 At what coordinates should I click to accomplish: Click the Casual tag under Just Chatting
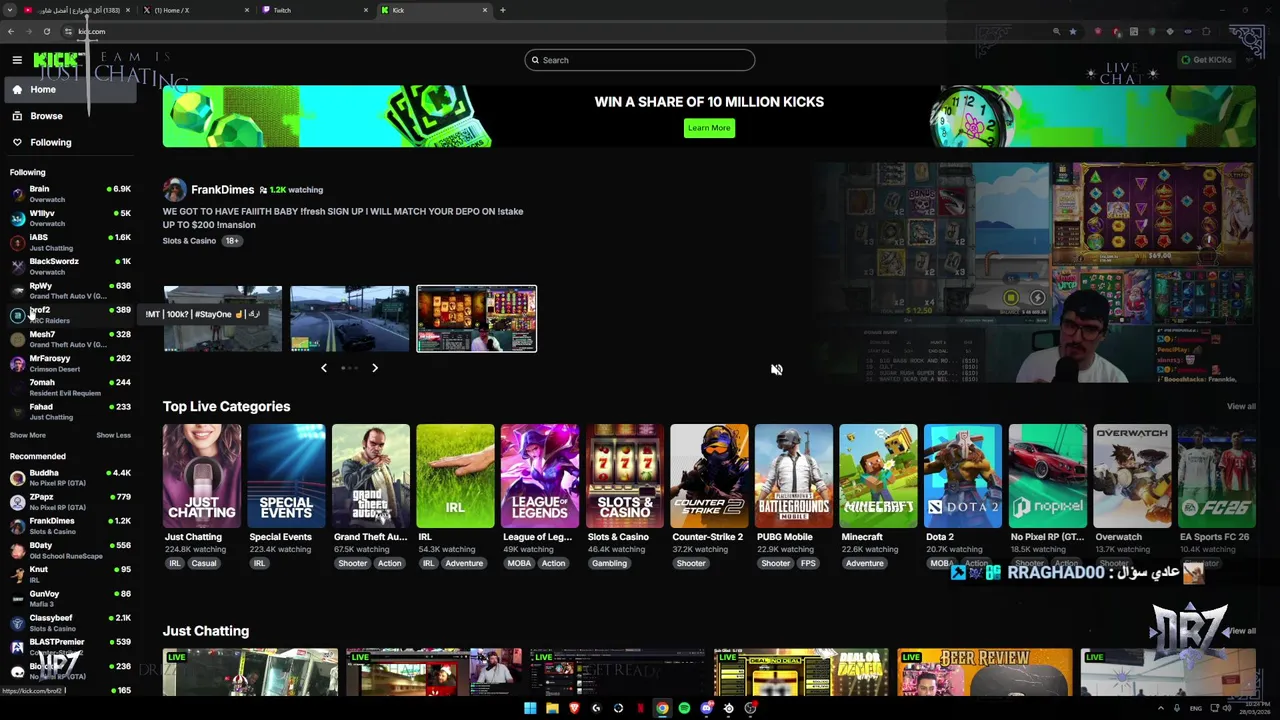[204, 563]
